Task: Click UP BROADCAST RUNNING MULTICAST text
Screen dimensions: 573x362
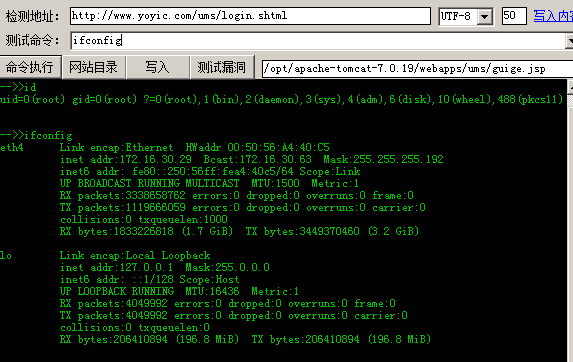Action: pyautogui.click(x=149, y=184)
